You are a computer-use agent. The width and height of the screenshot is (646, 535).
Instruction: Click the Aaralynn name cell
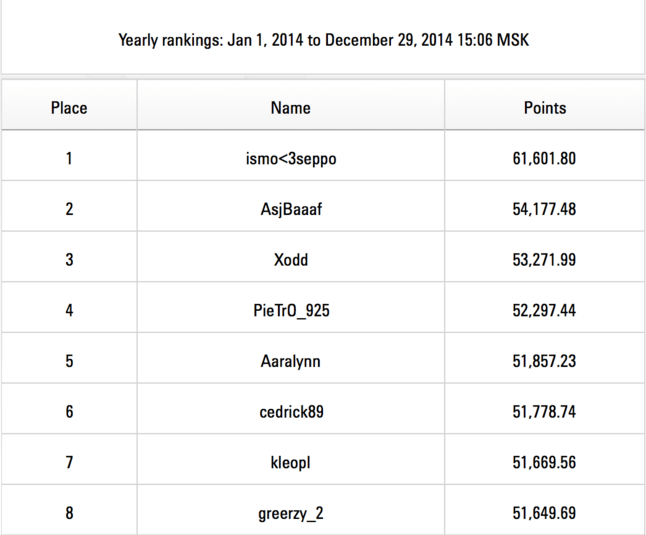(x=290, y=362)
